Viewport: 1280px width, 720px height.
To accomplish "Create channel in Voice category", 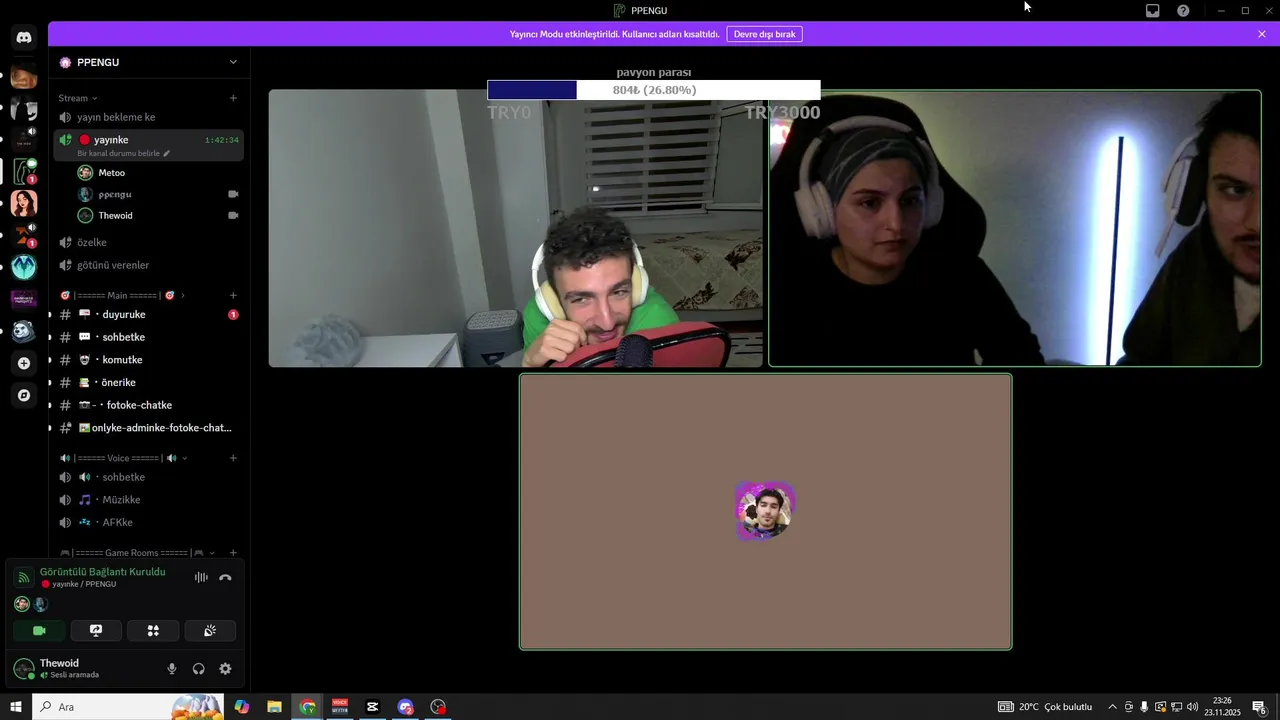I will [233, 458].
